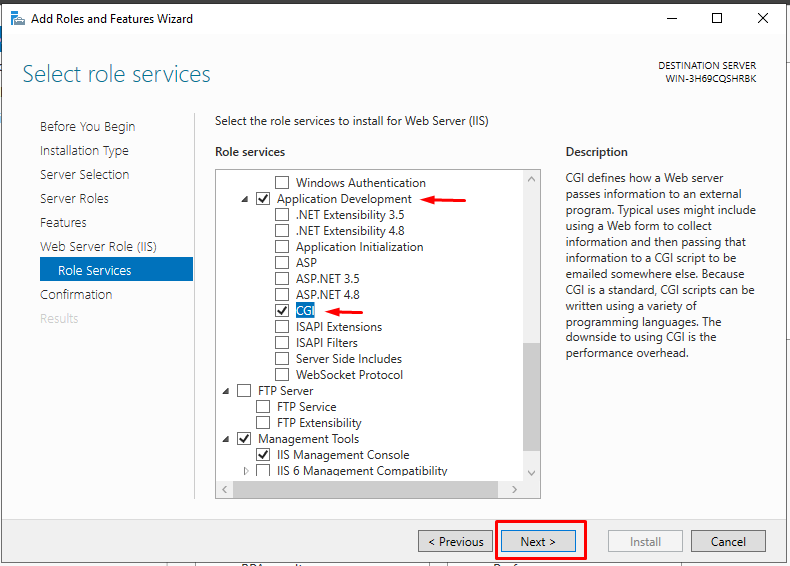Viewport: 790px width, 566px height.
Task: Check the WebSocket Protocol option
Action: 282,375
